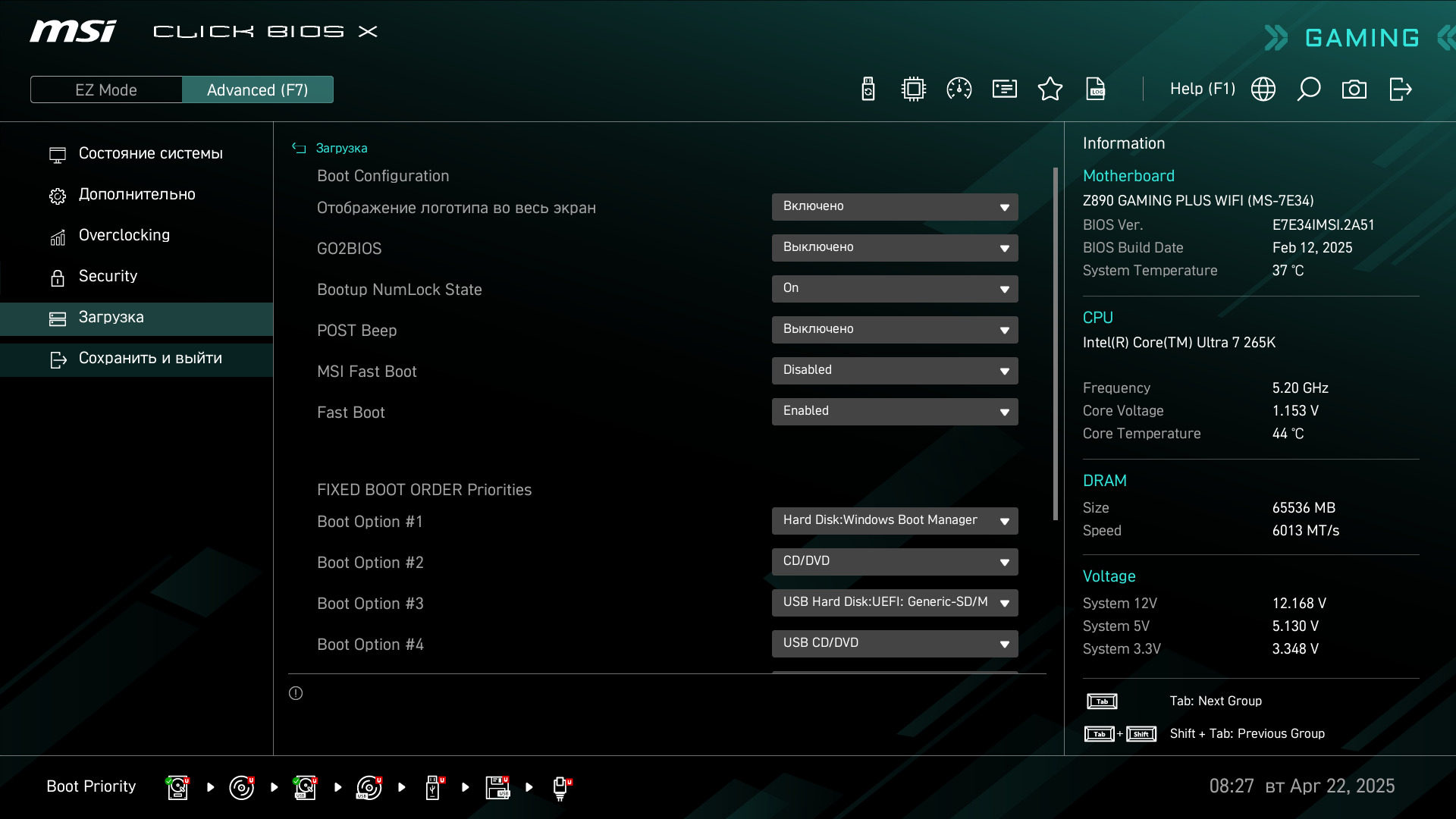
Task: Open Boot Option #3 dropdown
Action: (895, 603)
